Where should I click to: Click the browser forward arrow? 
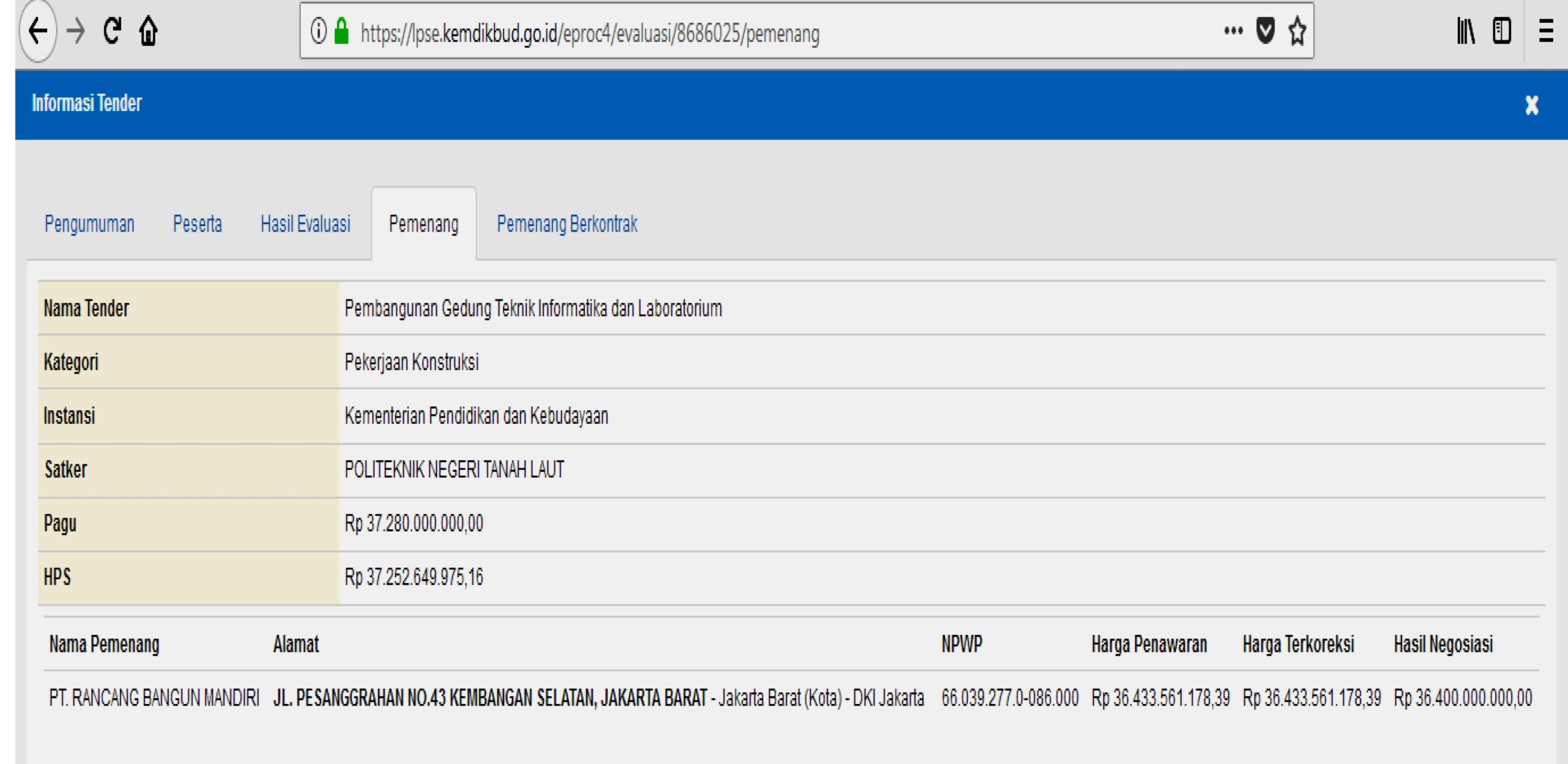76,31
